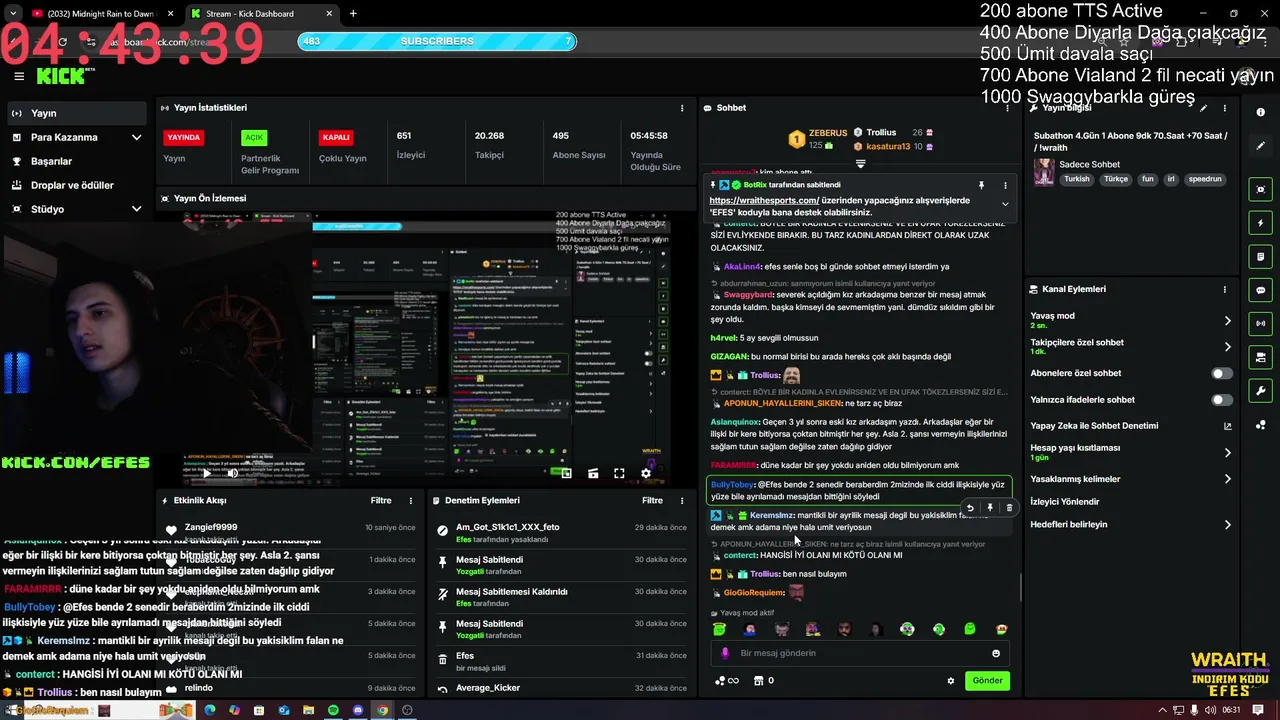
Task: Open a new browser tab
Action: point(353,14)
